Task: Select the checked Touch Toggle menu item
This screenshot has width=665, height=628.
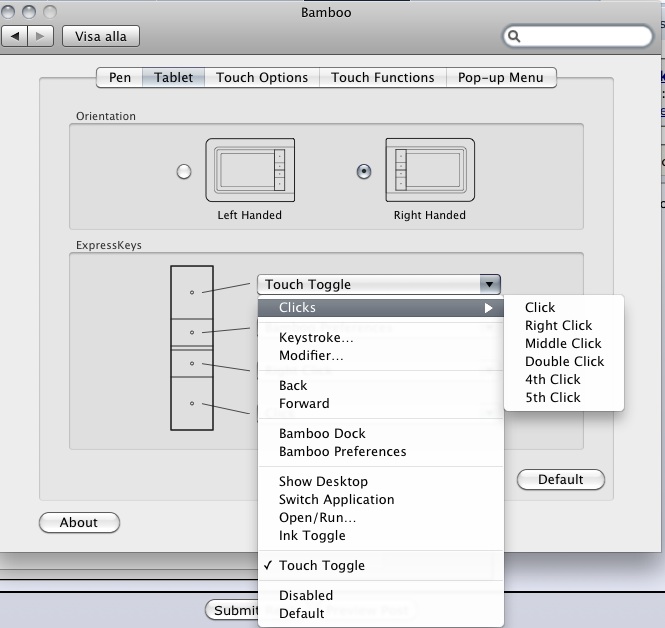Action: click(x=380, y=565)
